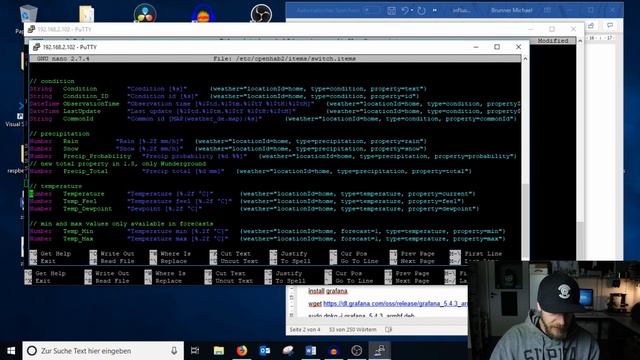Switch to OBS Studio via the taskbar
Screen dimensions: 640x360
coord(356,351)
